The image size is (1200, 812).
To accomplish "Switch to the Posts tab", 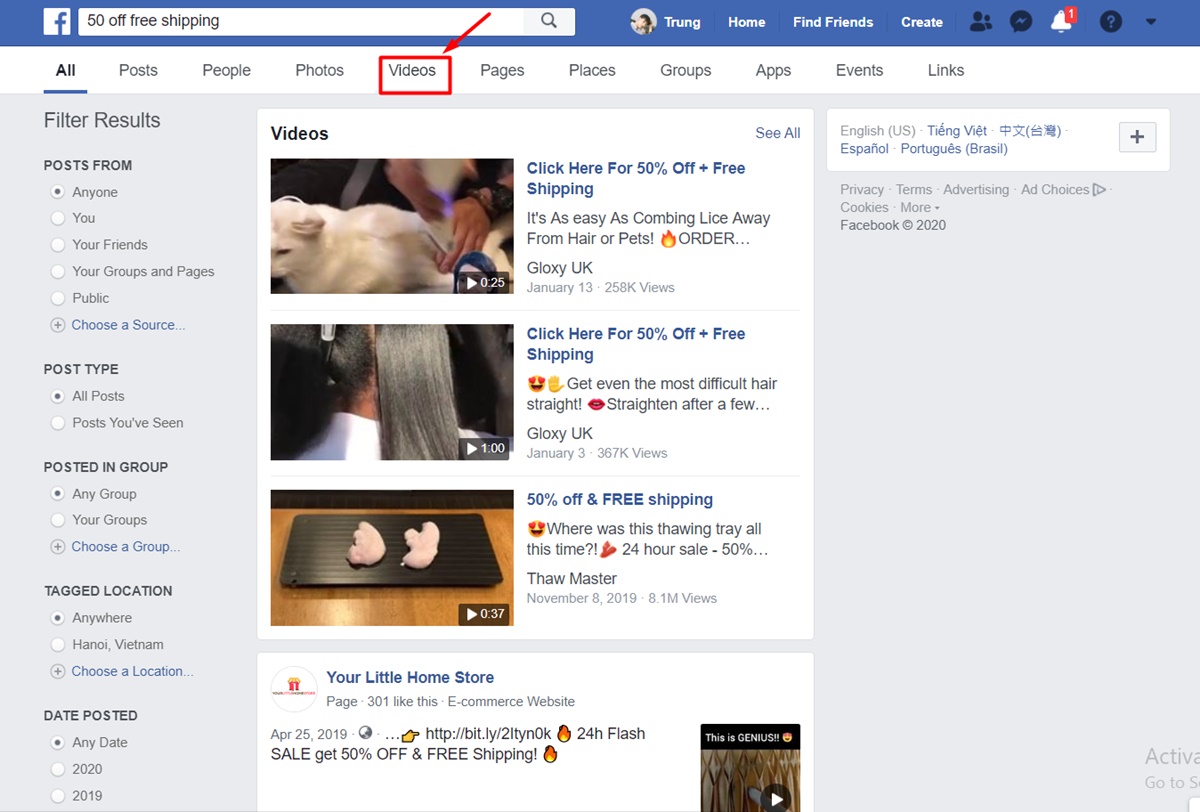I will [x=138, y=70].
